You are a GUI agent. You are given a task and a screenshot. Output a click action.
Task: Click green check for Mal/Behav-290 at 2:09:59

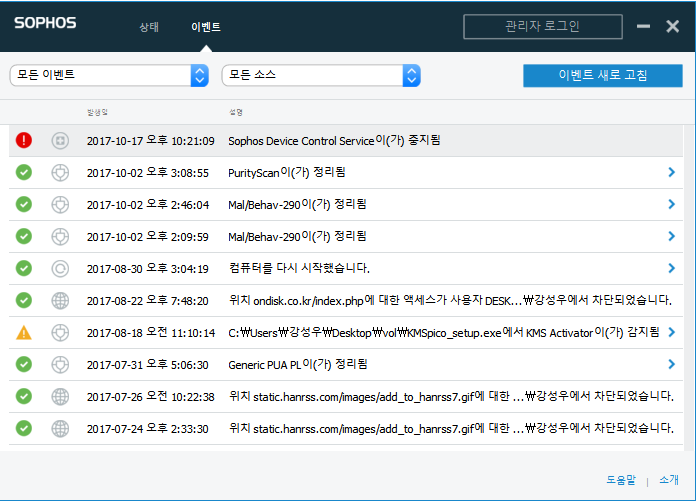pyautogui.click(x=24, y=236)
